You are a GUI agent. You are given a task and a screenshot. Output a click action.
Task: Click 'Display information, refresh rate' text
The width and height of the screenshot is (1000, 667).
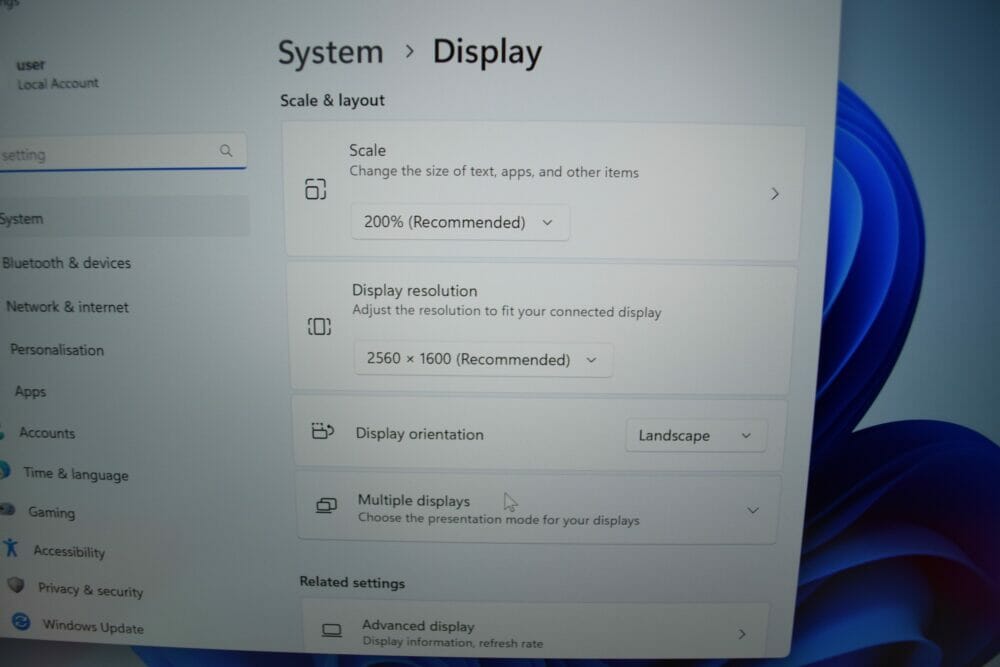pos(452,642)
